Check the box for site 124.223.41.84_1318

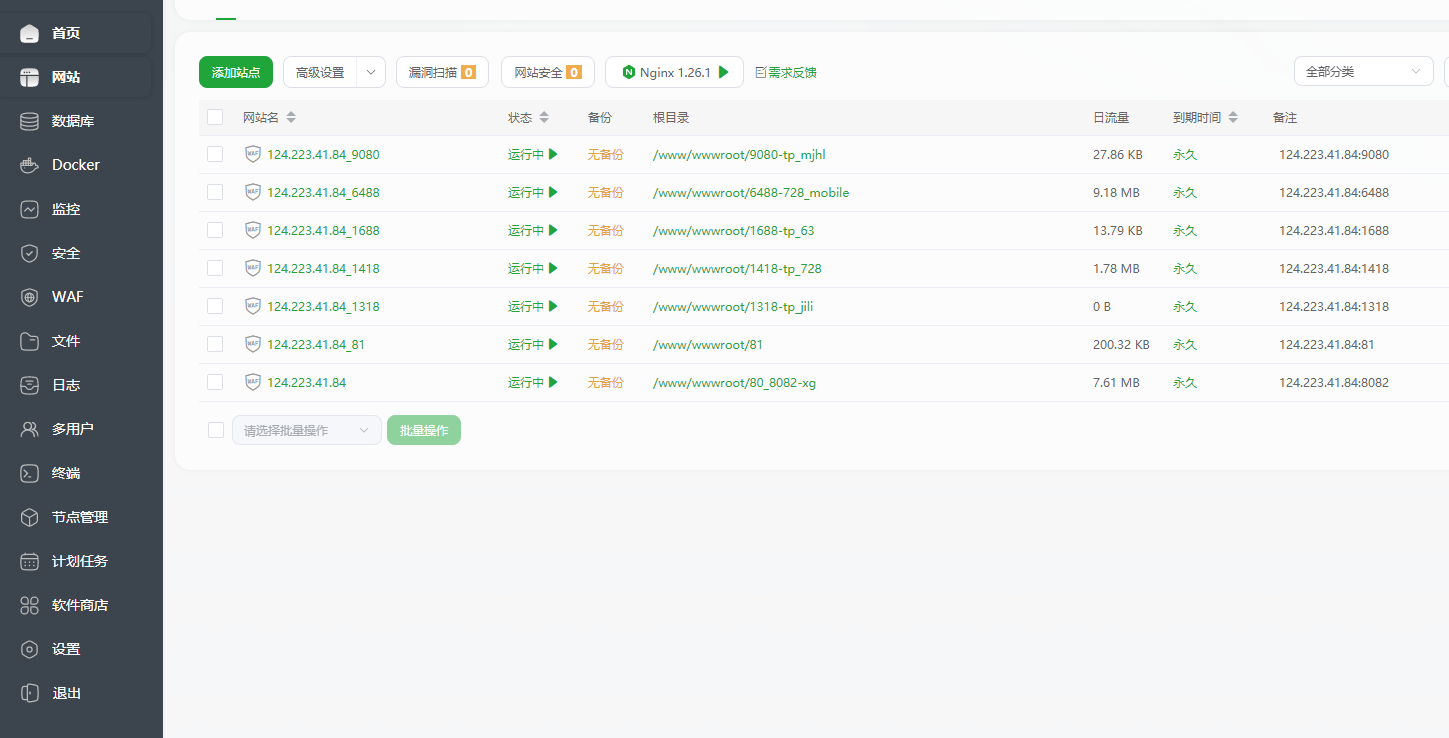click(215, 306)
